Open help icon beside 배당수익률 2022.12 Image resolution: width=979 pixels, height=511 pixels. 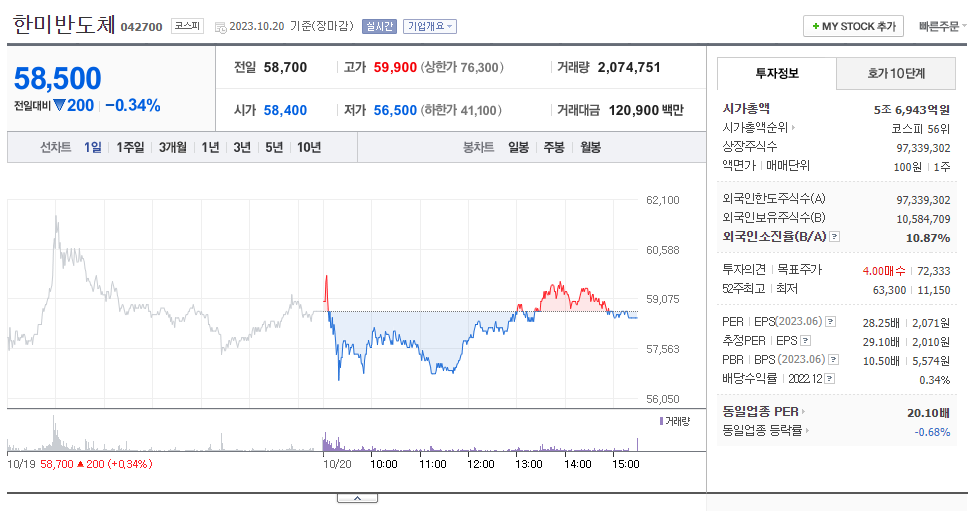click(x=829, y=379)
